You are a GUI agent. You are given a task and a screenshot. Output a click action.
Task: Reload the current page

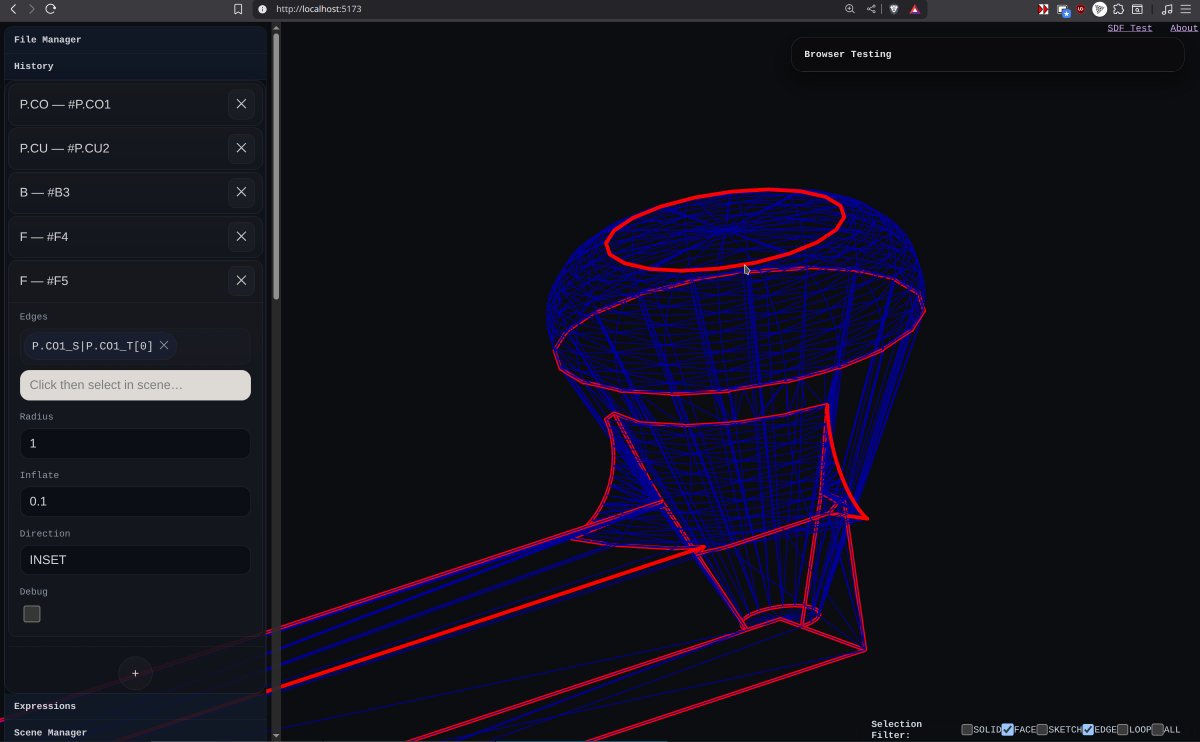pyautogui.click(x=50, y=9)
